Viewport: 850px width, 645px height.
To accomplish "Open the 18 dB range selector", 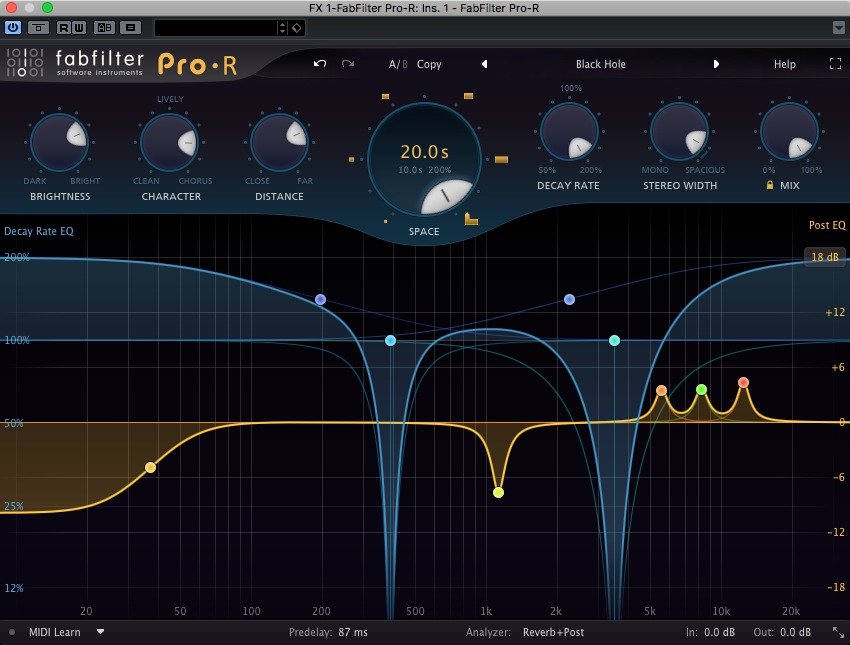I will [825, 256].
